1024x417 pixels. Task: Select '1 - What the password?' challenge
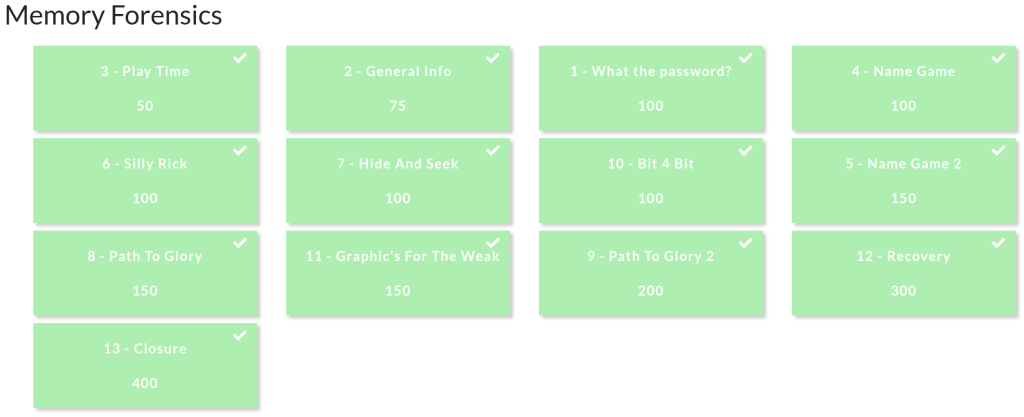pyautogui.click(x=651, y=88)
